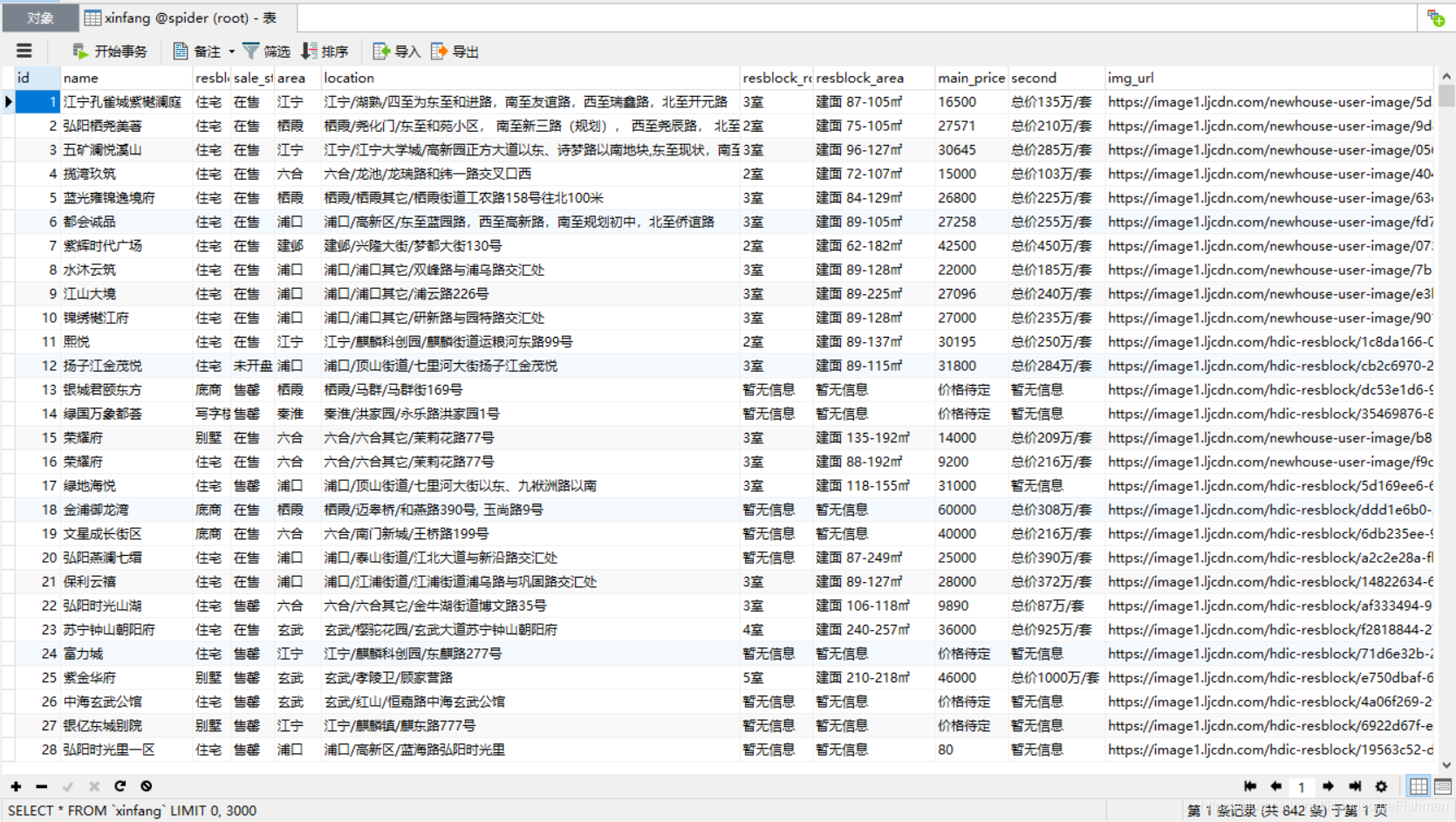1456x822 pixels.
Task: Select cell '总价1000万/套'
Action: point(1056,678)
